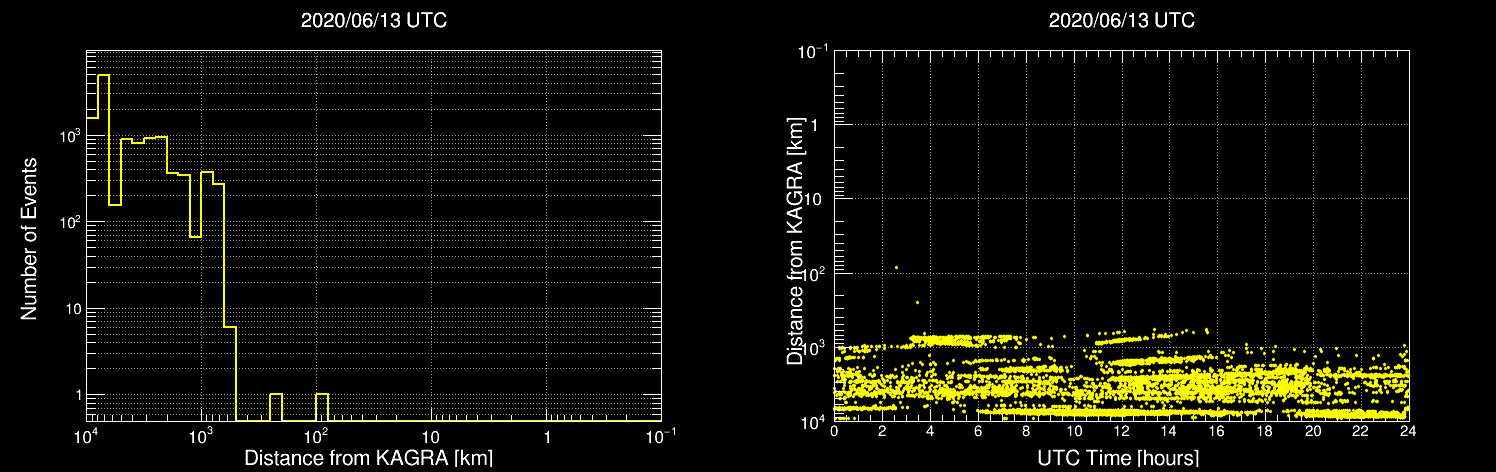Click the 10^-1 tick on histogram x-axis
The width and height of the screenshot is (1496, 472).
tap(661, 437)
